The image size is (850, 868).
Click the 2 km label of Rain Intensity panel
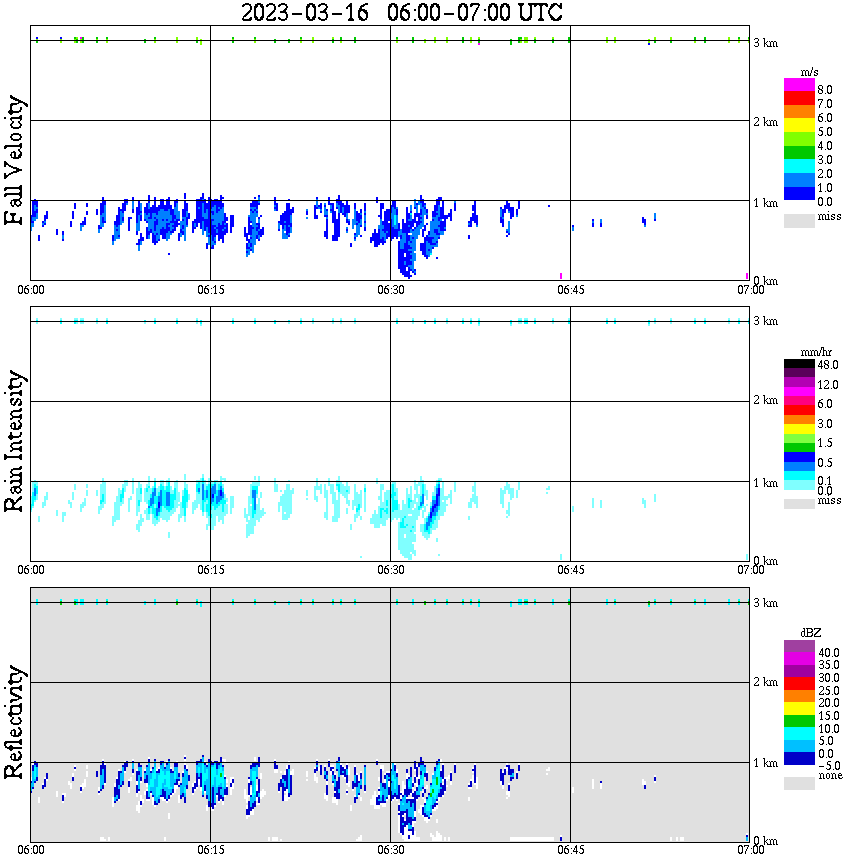click(x=766, y=400)
